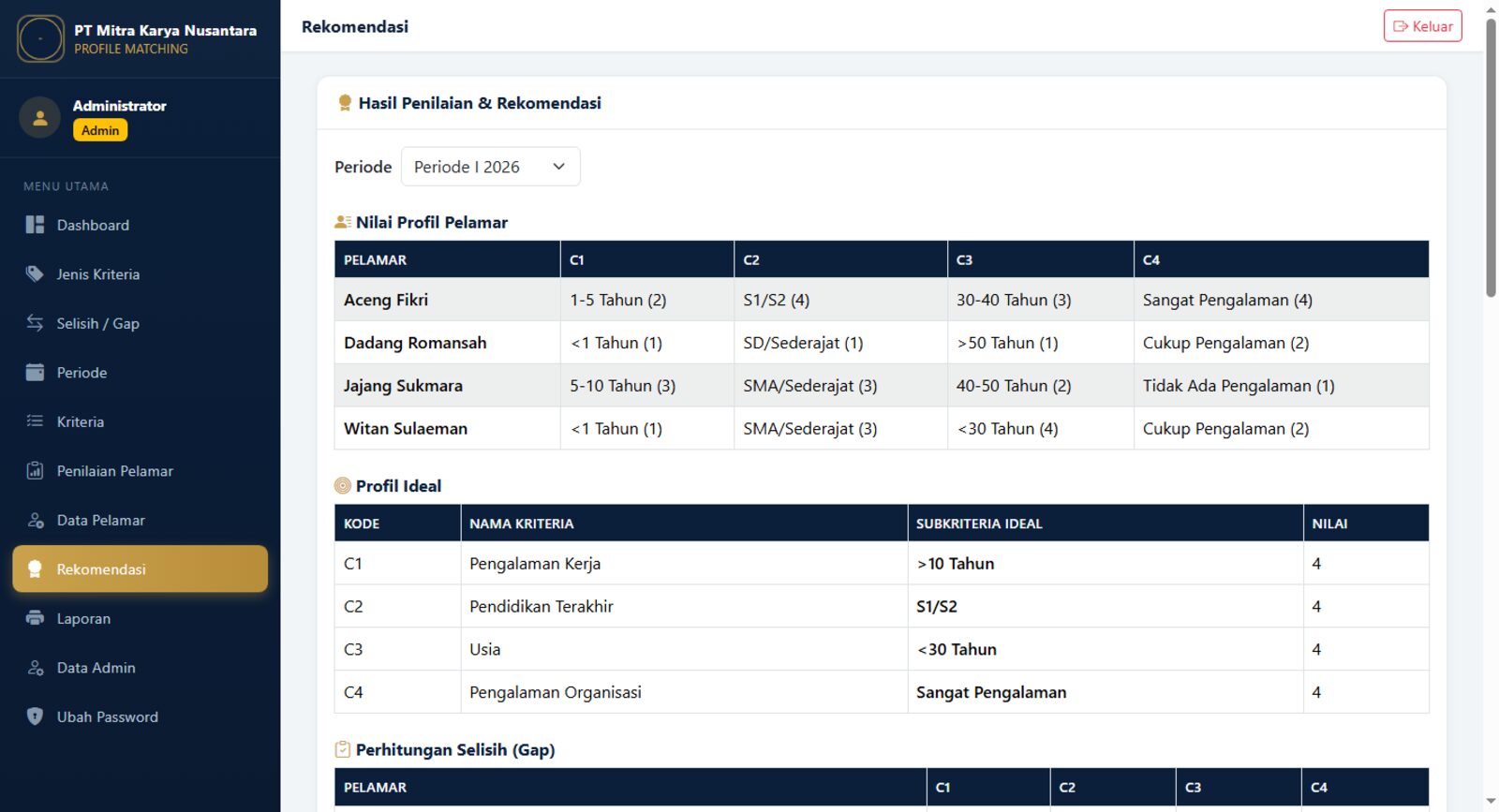This screenshot has width=1499, height=812.
Task: Click the bold "S1/S2" ideal subcriteria cell
Action: (x=1106, y=606)
